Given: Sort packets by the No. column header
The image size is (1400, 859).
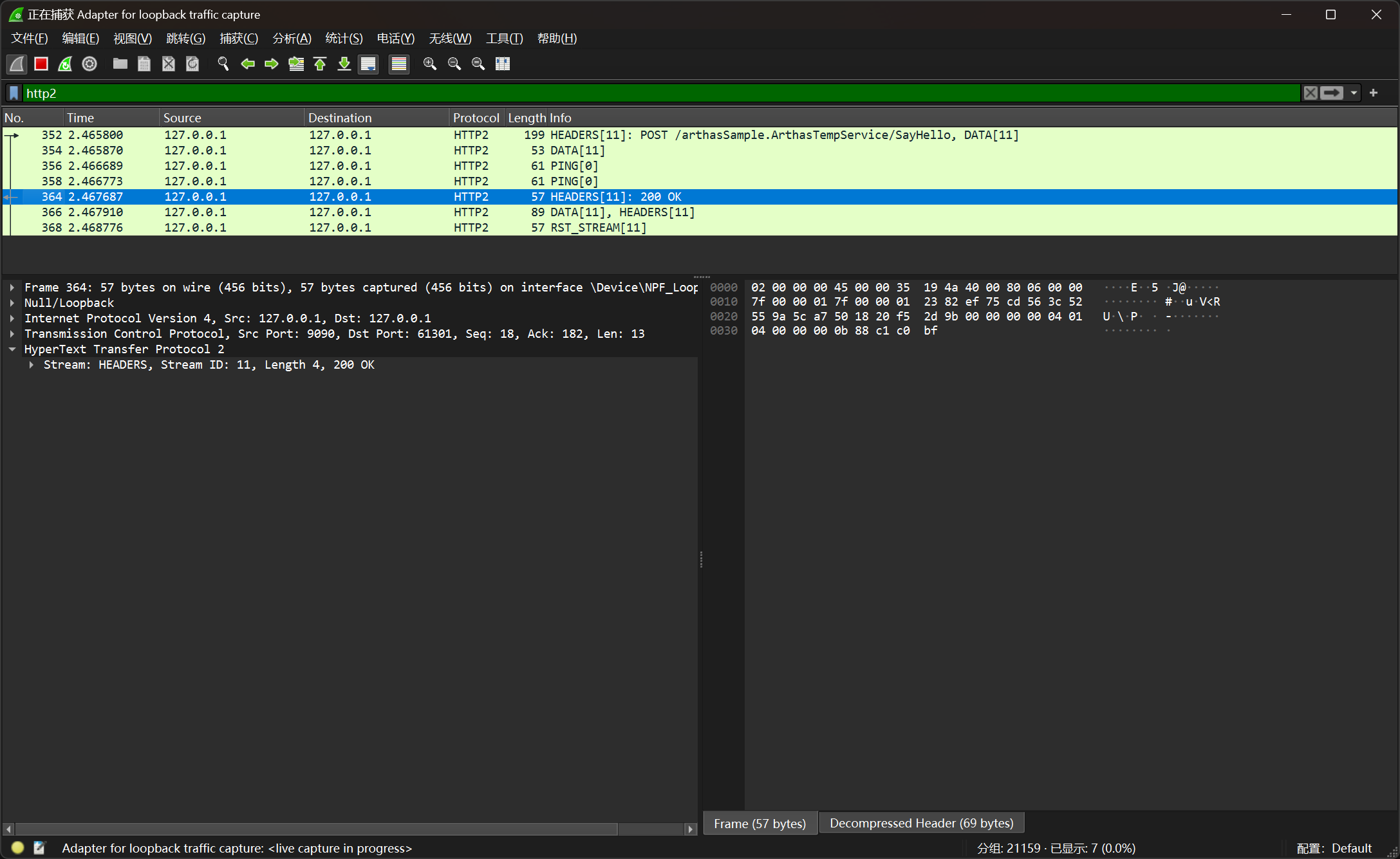Looking at the screenshot, I should (x=32, y=118).
